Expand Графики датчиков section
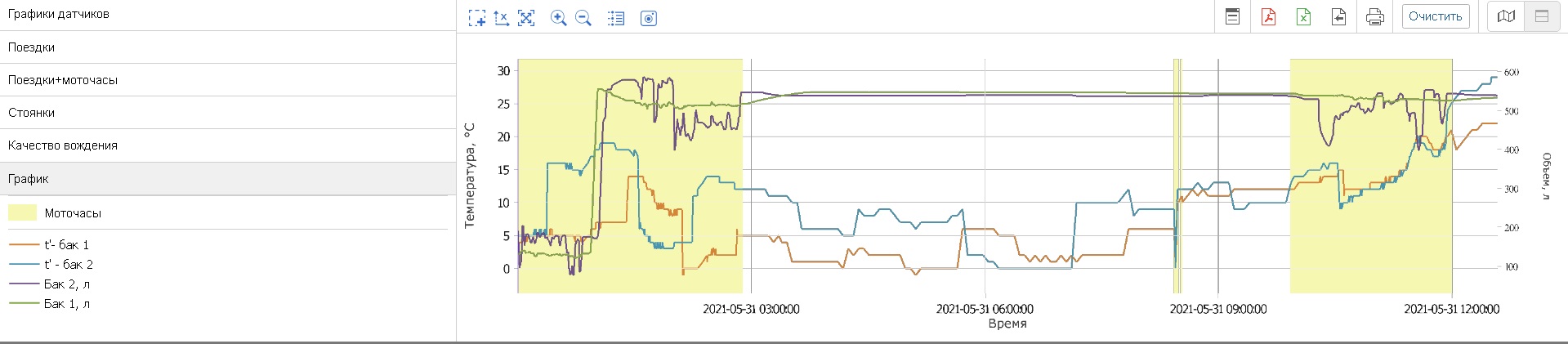The width and height of the screenshot is (1568, 344). [x=59, y=14]
